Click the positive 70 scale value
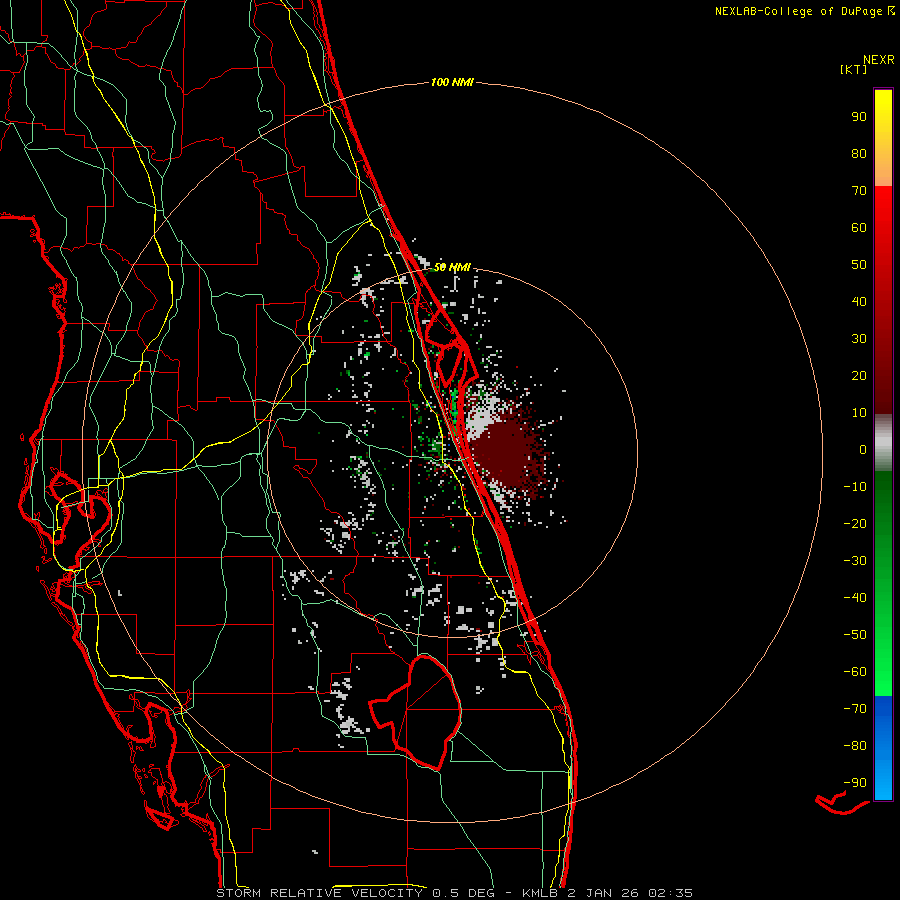Viewport: 900px width, 900px height. coord(859,191)
